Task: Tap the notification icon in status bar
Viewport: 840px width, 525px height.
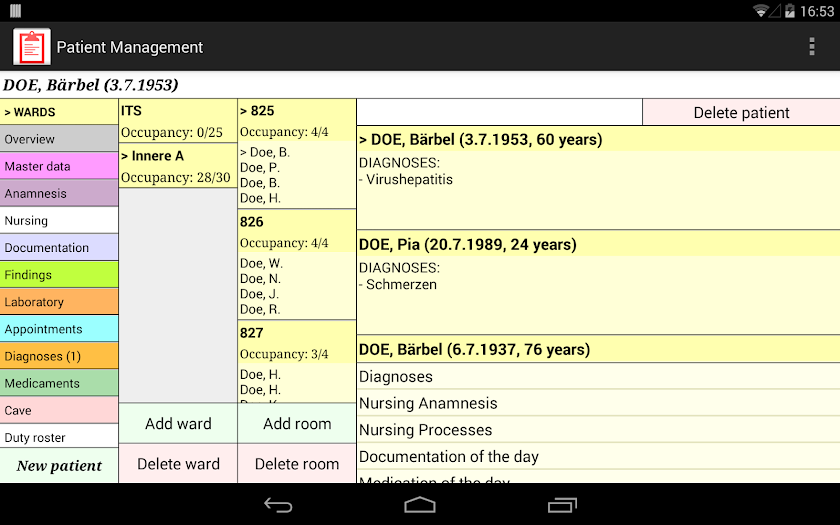Action: pos(16,11)
